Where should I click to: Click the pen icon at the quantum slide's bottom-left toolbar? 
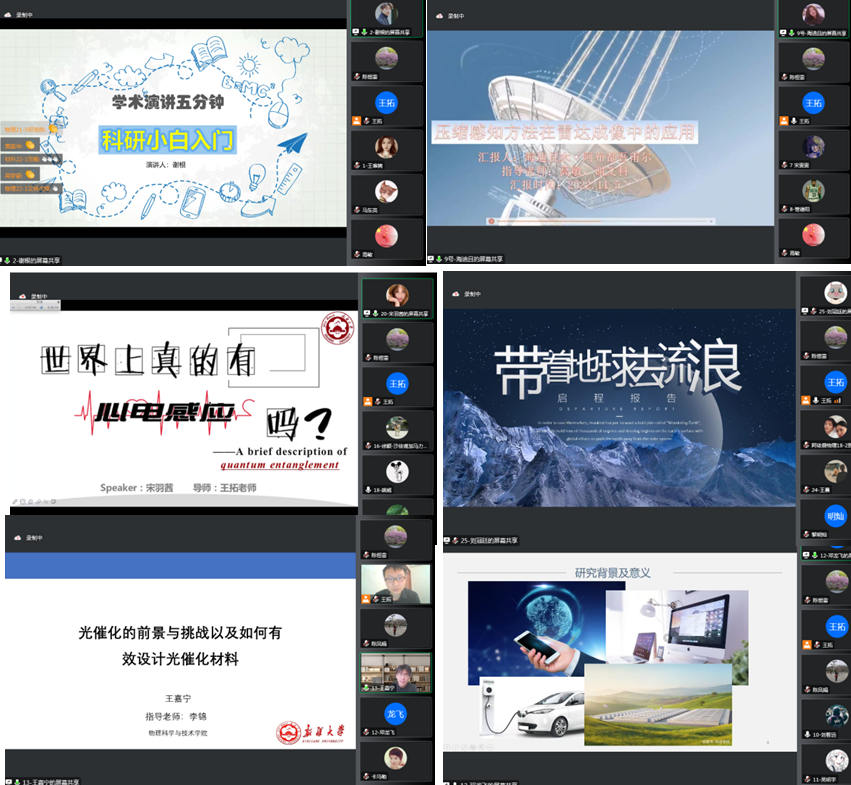coord(15,502)
